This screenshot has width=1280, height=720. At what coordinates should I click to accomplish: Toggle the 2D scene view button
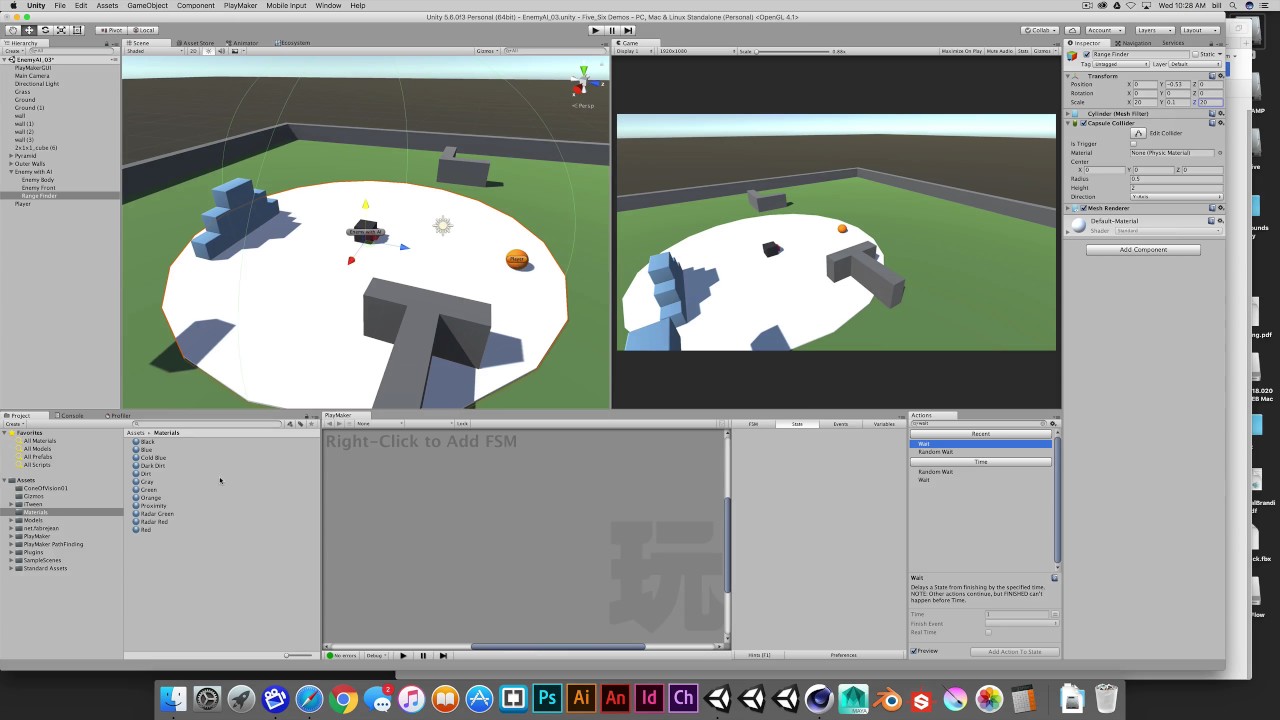tap(194, 51)
